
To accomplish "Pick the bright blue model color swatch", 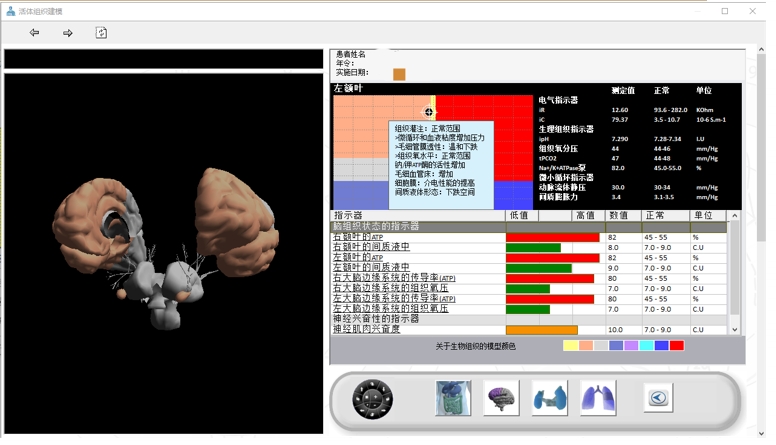I will coord(661,346).
